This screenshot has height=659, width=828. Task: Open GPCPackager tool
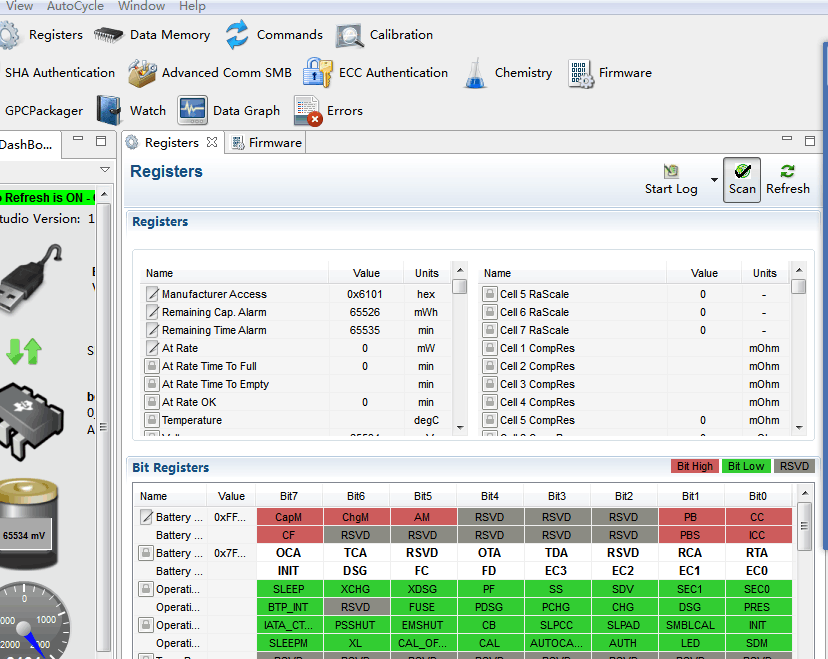[44, 111]
